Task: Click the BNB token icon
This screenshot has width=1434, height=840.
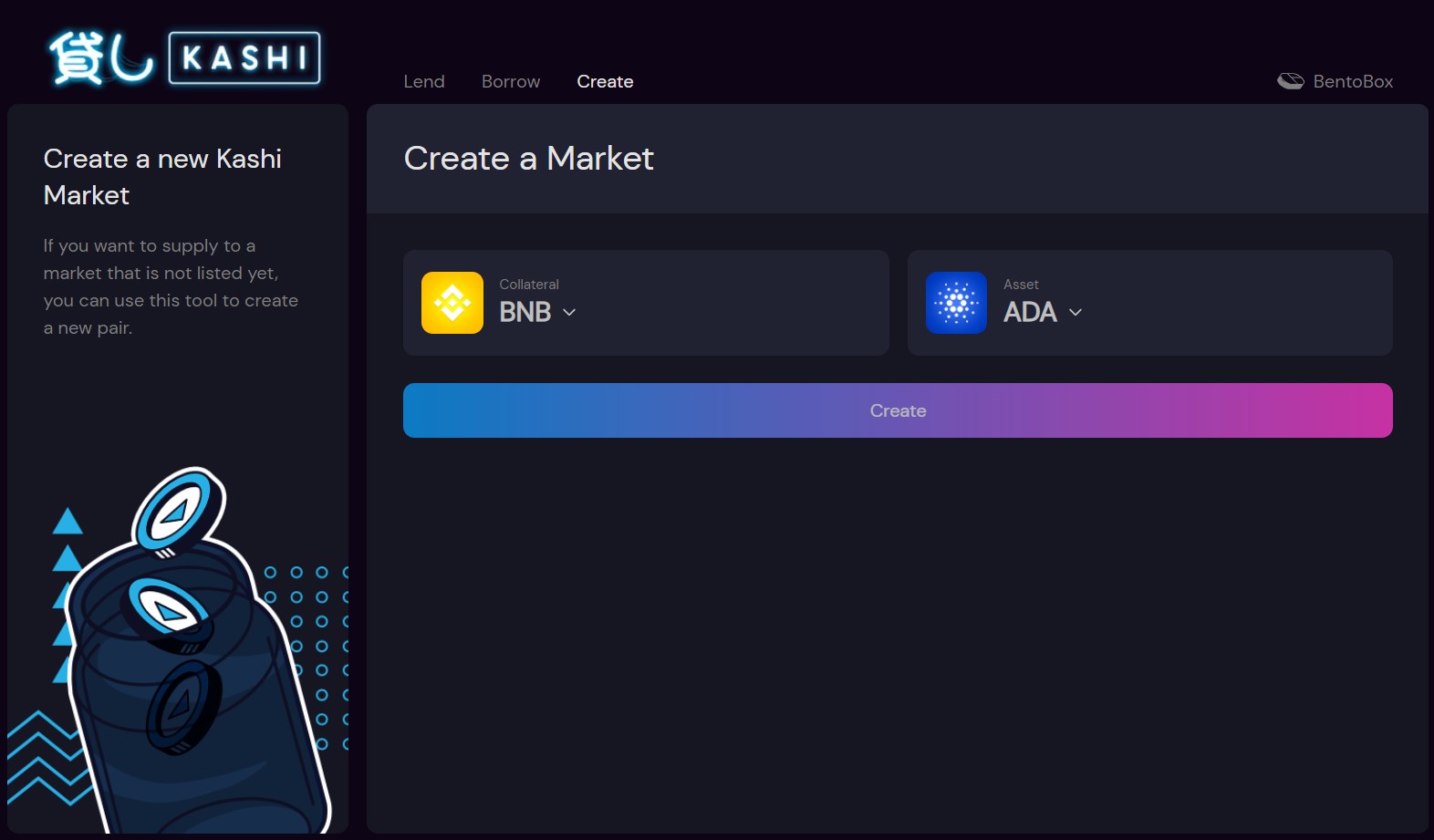Action: pos(452,303)
